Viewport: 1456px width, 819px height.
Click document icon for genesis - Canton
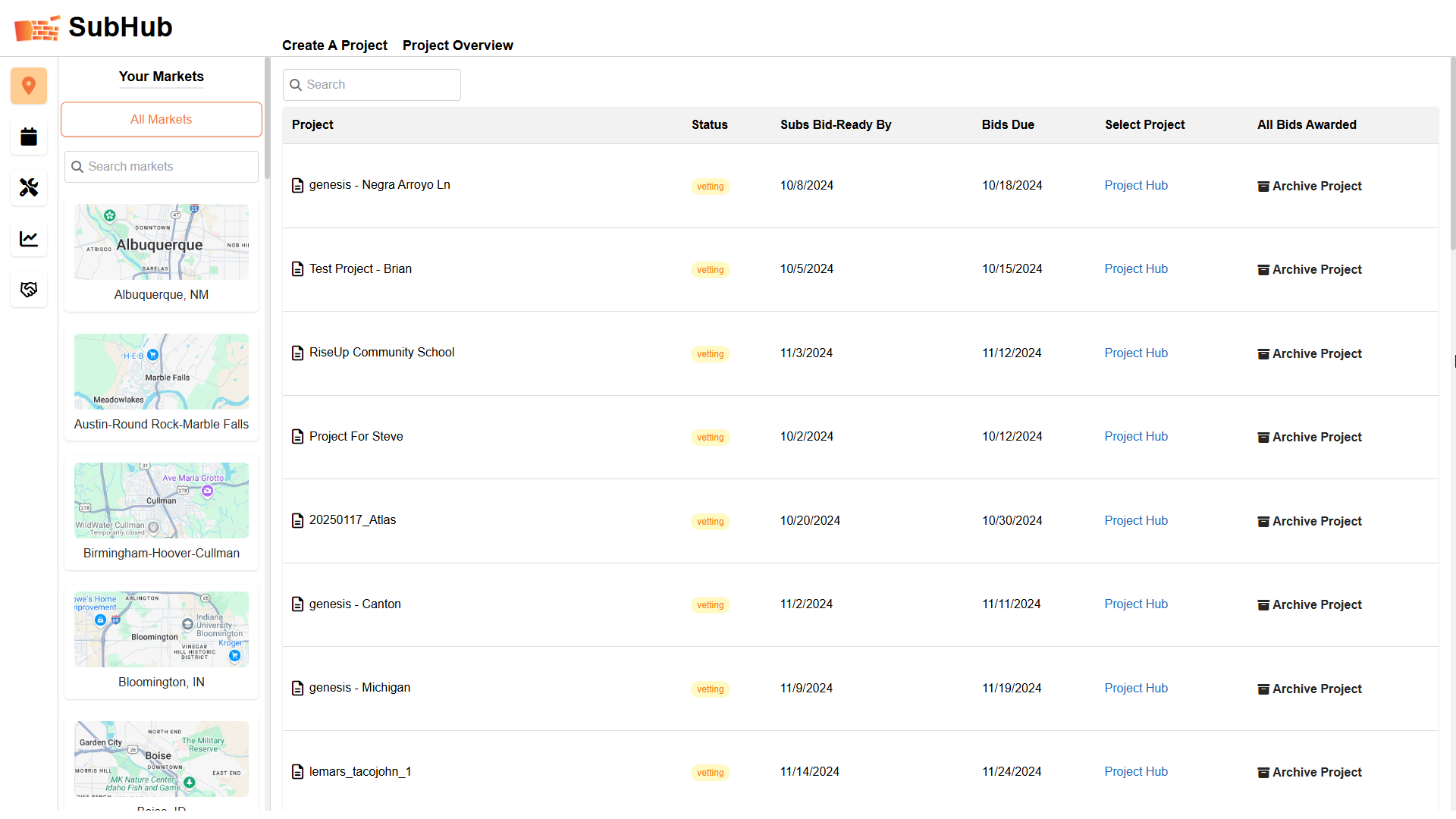298,604
